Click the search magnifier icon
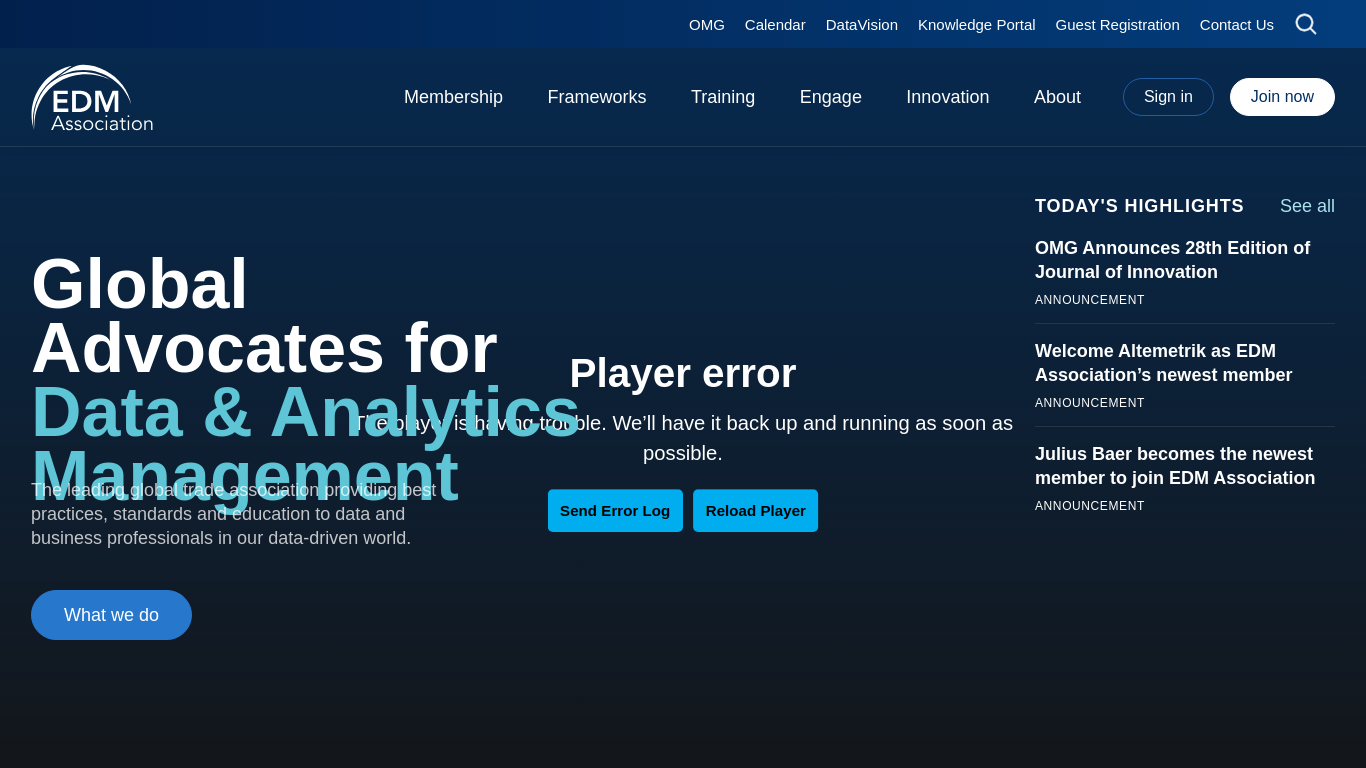 (x=1305, y=24)
